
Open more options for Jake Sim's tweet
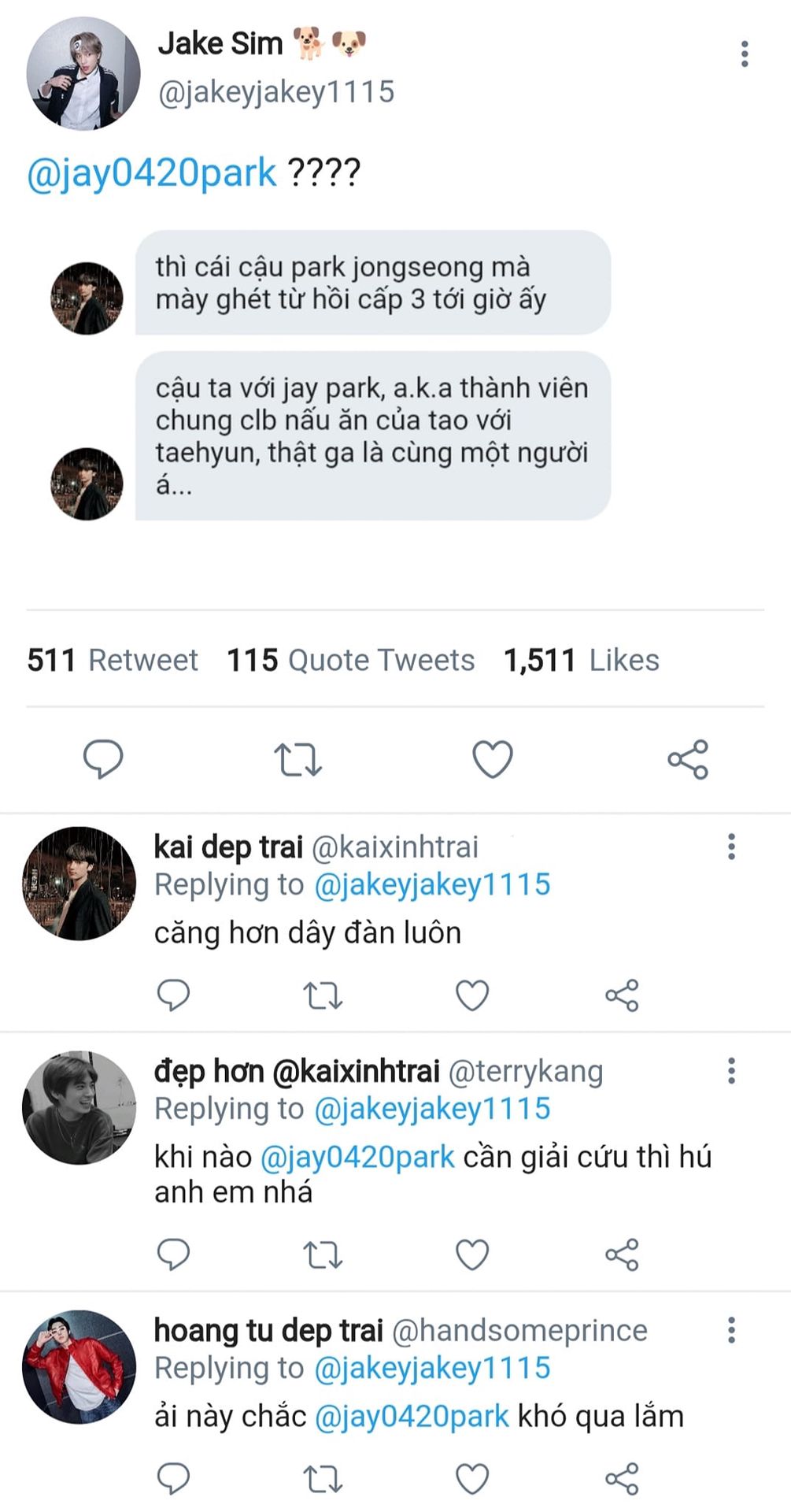pos(744,54)
